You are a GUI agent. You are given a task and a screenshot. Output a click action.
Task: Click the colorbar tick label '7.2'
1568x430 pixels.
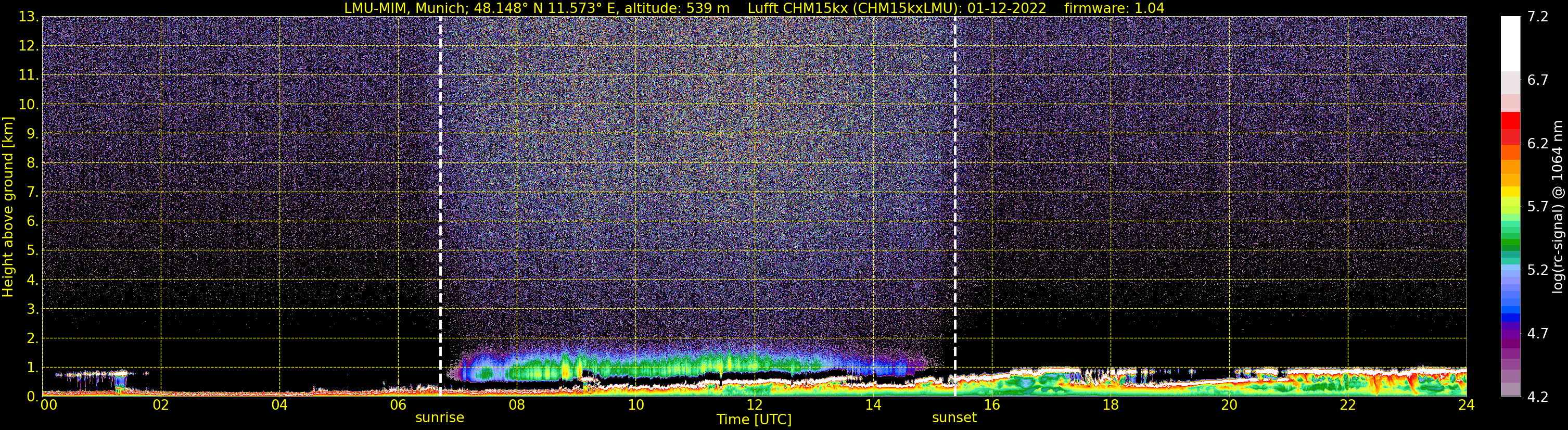(1538, 17)
